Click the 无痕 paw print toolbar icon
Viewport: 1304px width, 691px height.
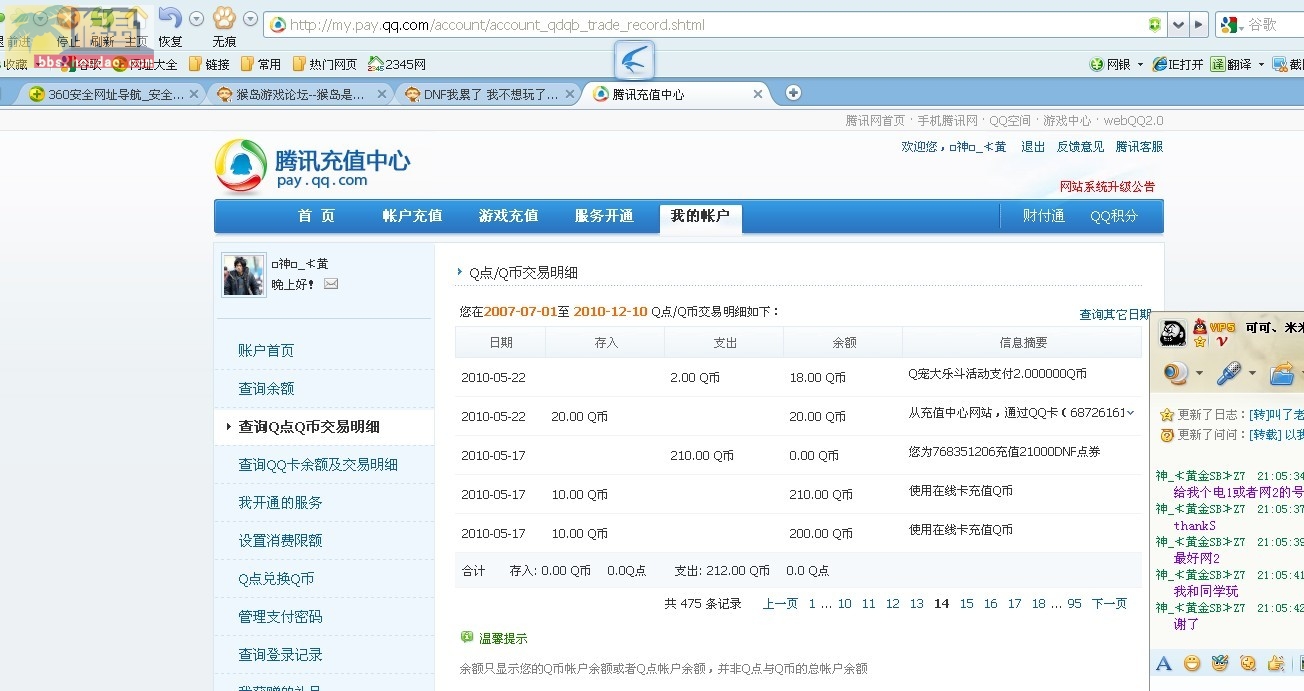tap(224, 18)
